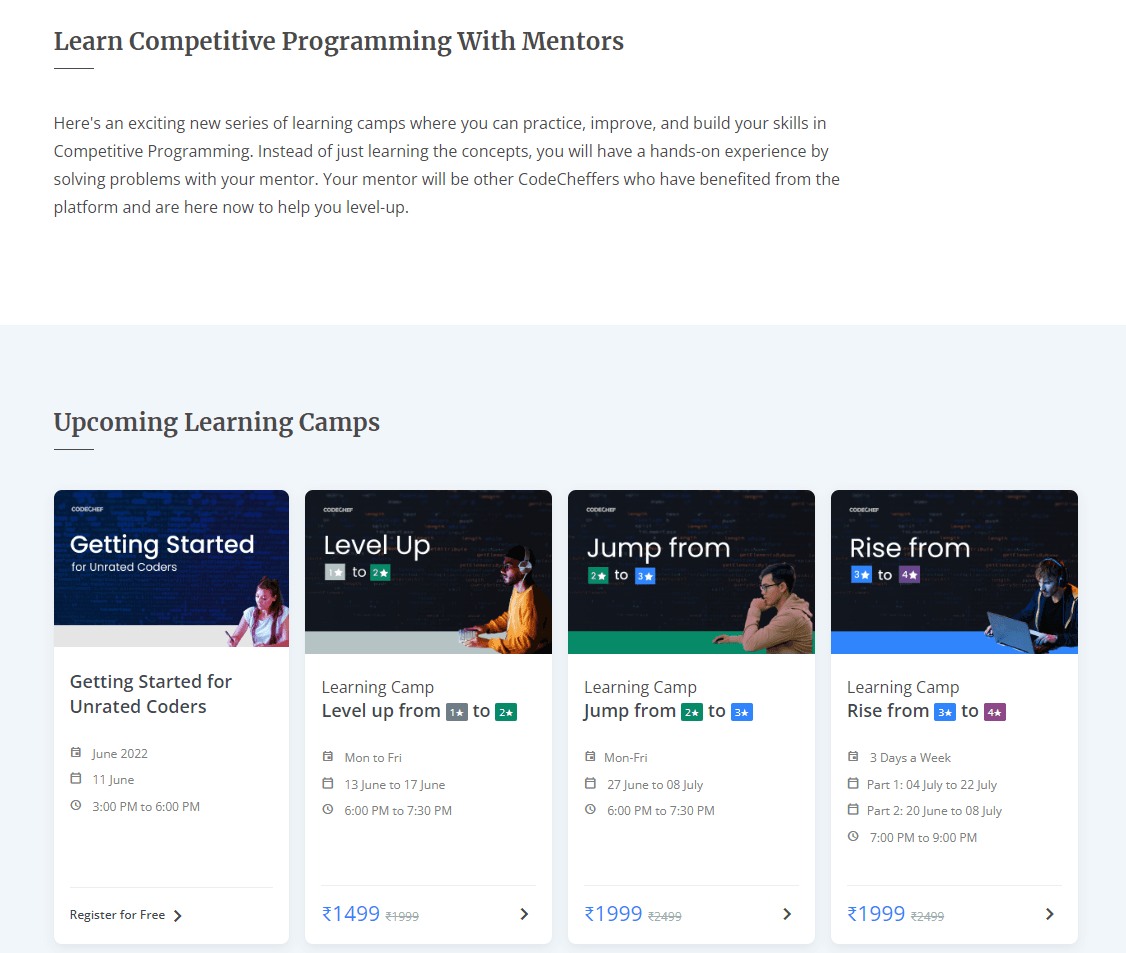Click calendar icon beside 3 Days a Week
Viewport: 1126px width, 953px height.
(x=853, y=756)
